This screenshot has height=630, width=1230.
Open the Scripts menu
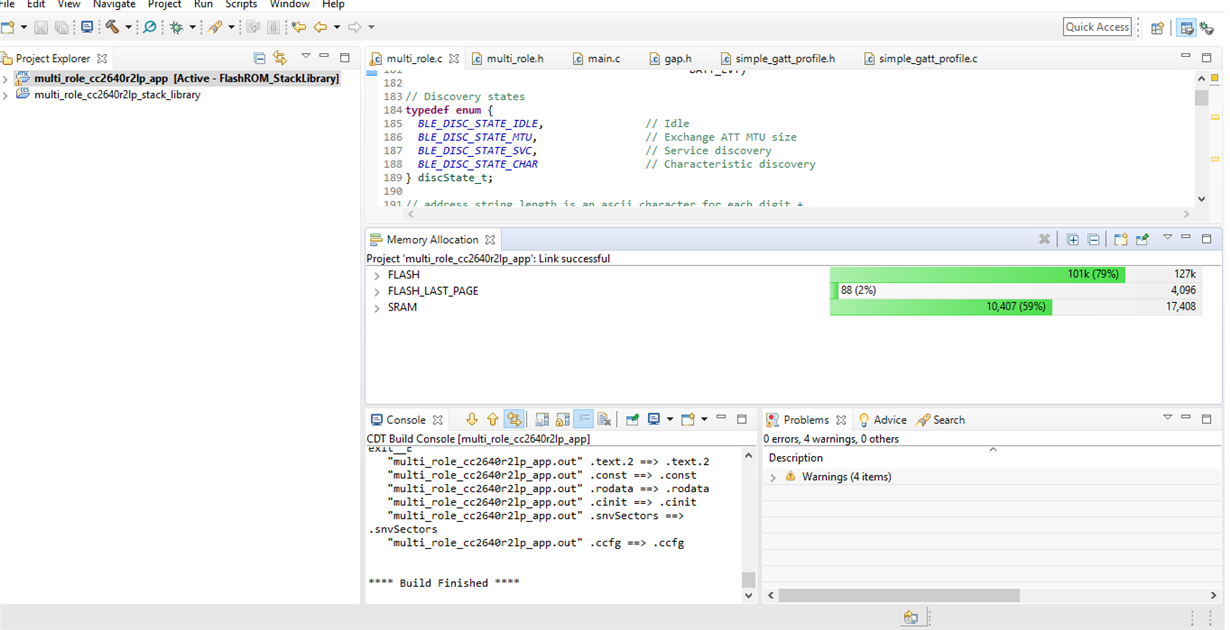coord(241,5)
